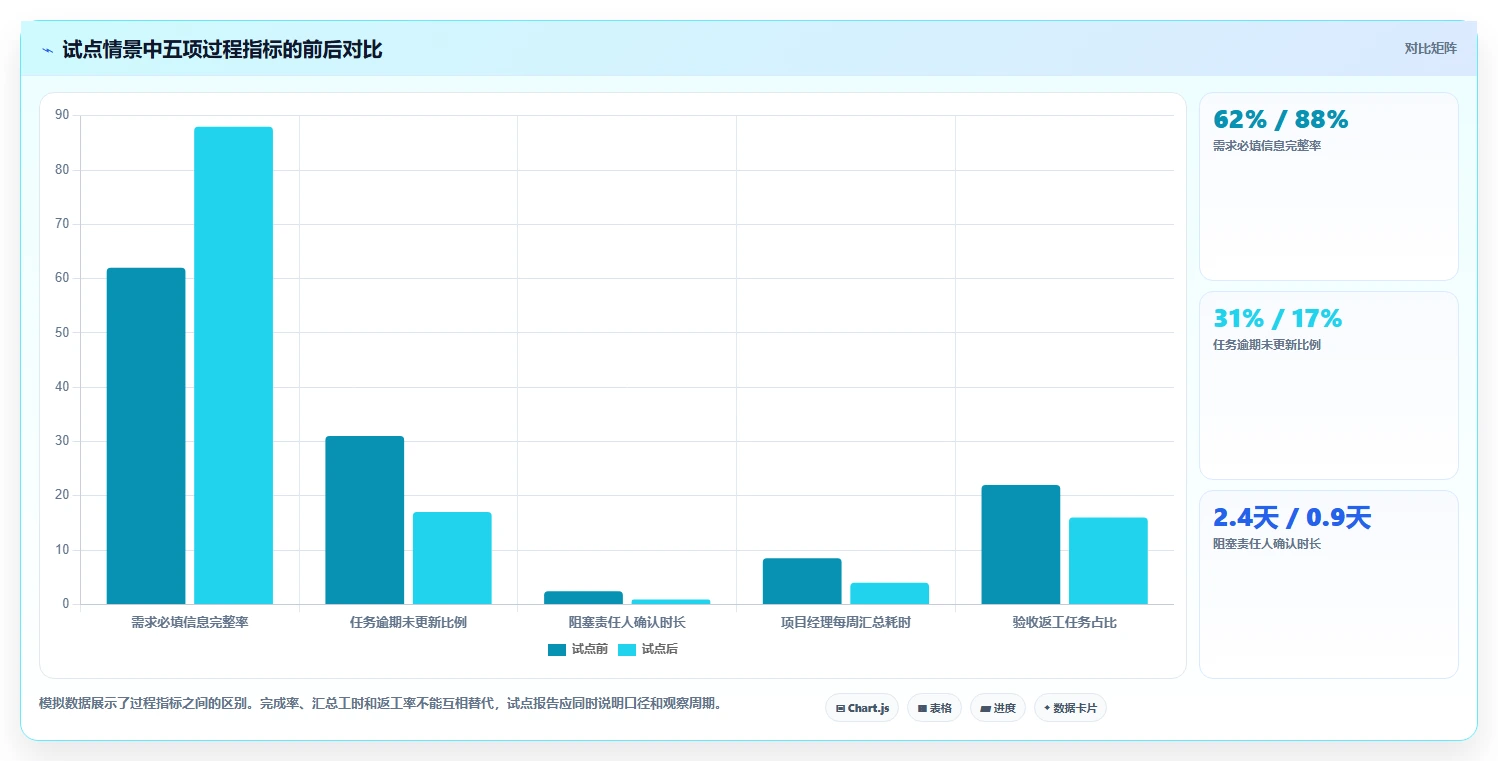Click the y-axis value 40
Viewport: 1498px width, 761px height.
pyautogui.click(x=62, y=387)
